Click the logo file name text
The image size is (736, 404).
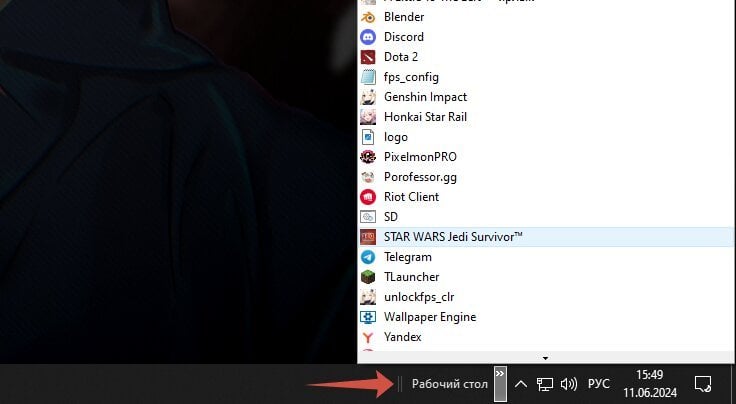[x=396, y=137]
